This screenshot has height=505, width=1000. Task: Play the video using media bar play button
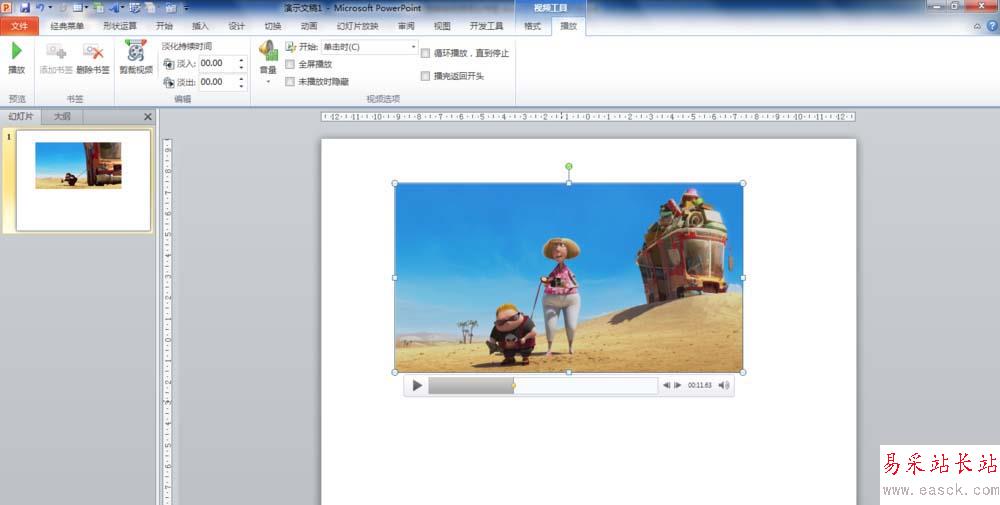(416, 385)
